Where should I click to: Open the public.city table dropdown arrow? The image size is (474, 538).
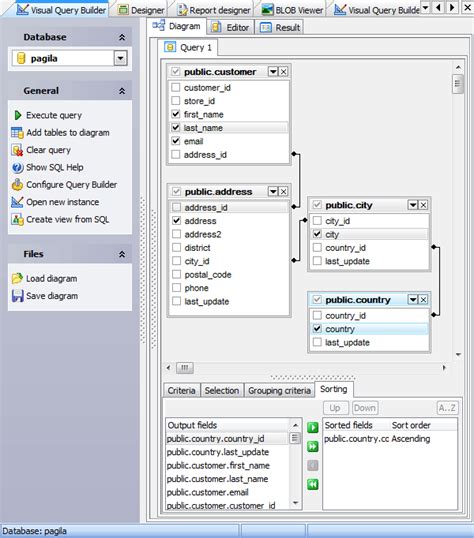[413, 205]
